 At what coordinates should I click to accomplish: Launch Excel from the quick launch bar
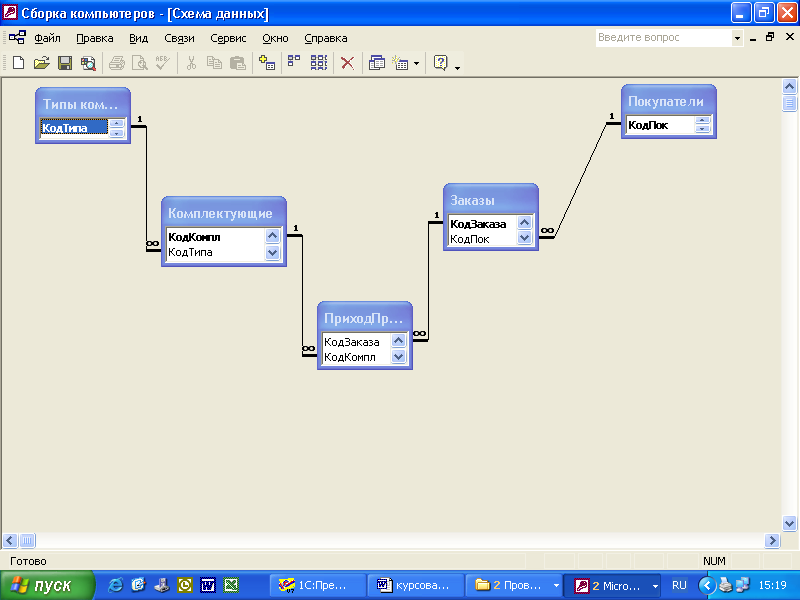tap(231, 585)
